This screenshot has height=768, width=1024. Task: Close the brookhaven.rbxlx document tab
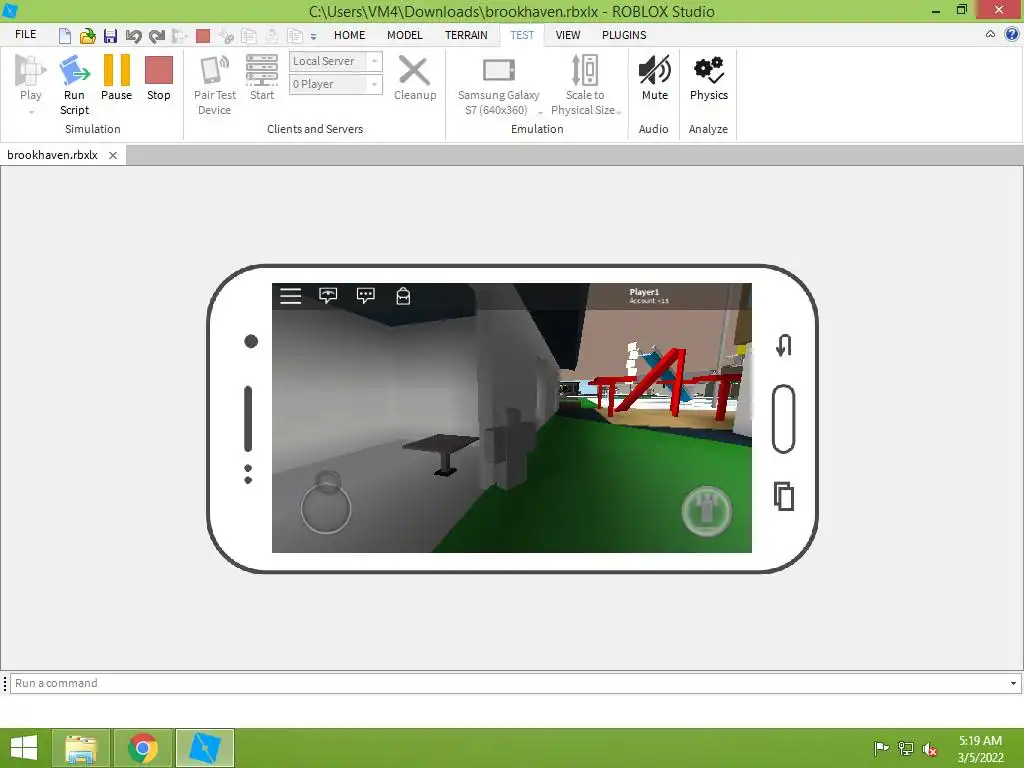(113, 155)
